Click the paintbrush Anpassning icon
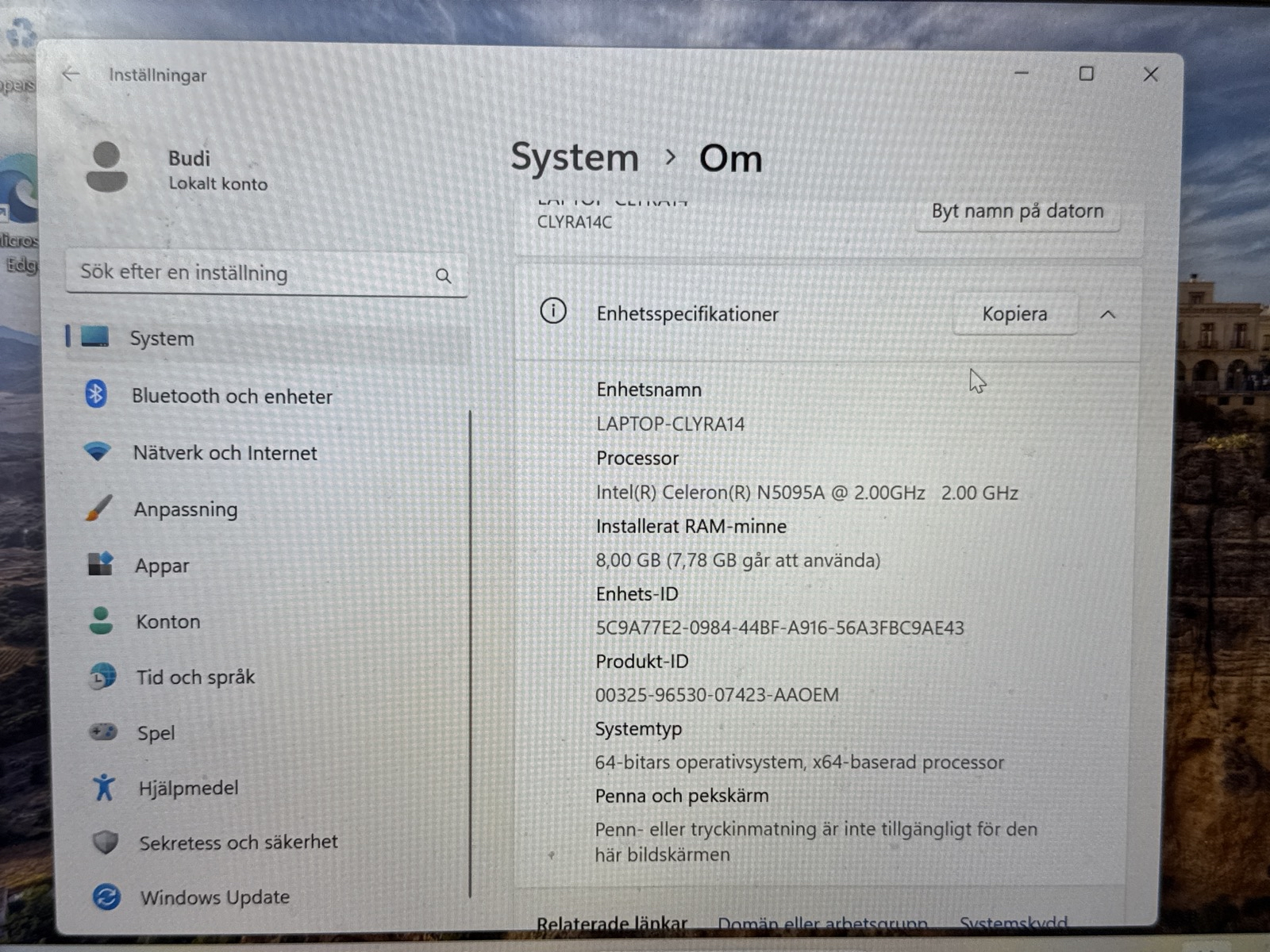Screen dimensions: 1270x952 point(99,508)
